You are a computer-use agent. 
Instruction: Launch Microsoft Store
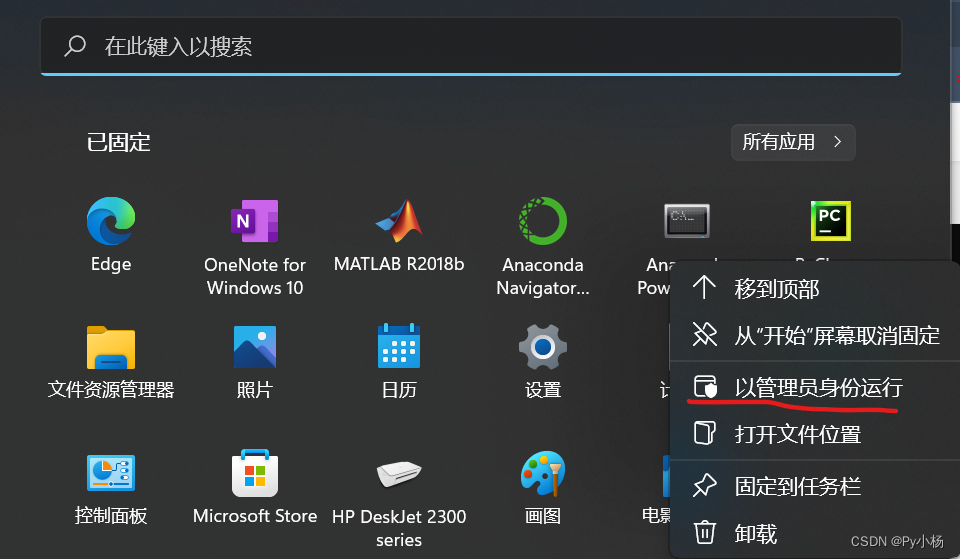(255, 473)
